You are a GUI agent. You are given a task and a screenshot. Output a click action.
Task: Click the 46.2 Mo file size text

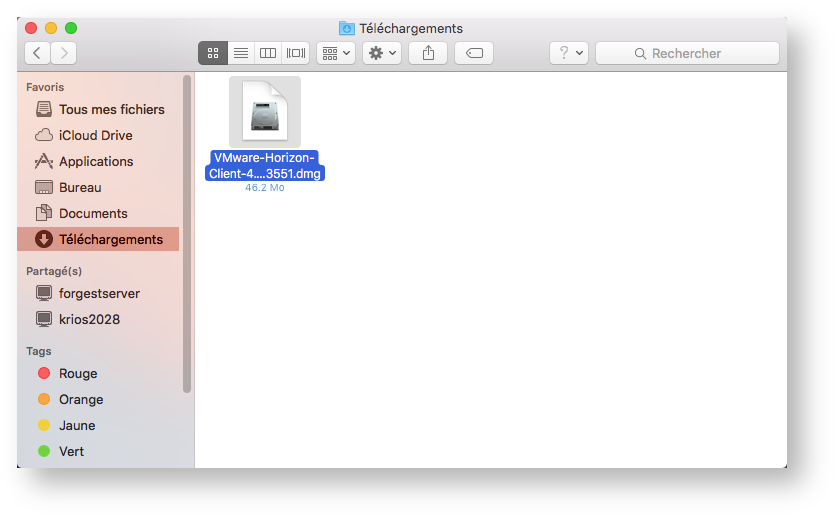pyautogui.click(x=265, y=187)
